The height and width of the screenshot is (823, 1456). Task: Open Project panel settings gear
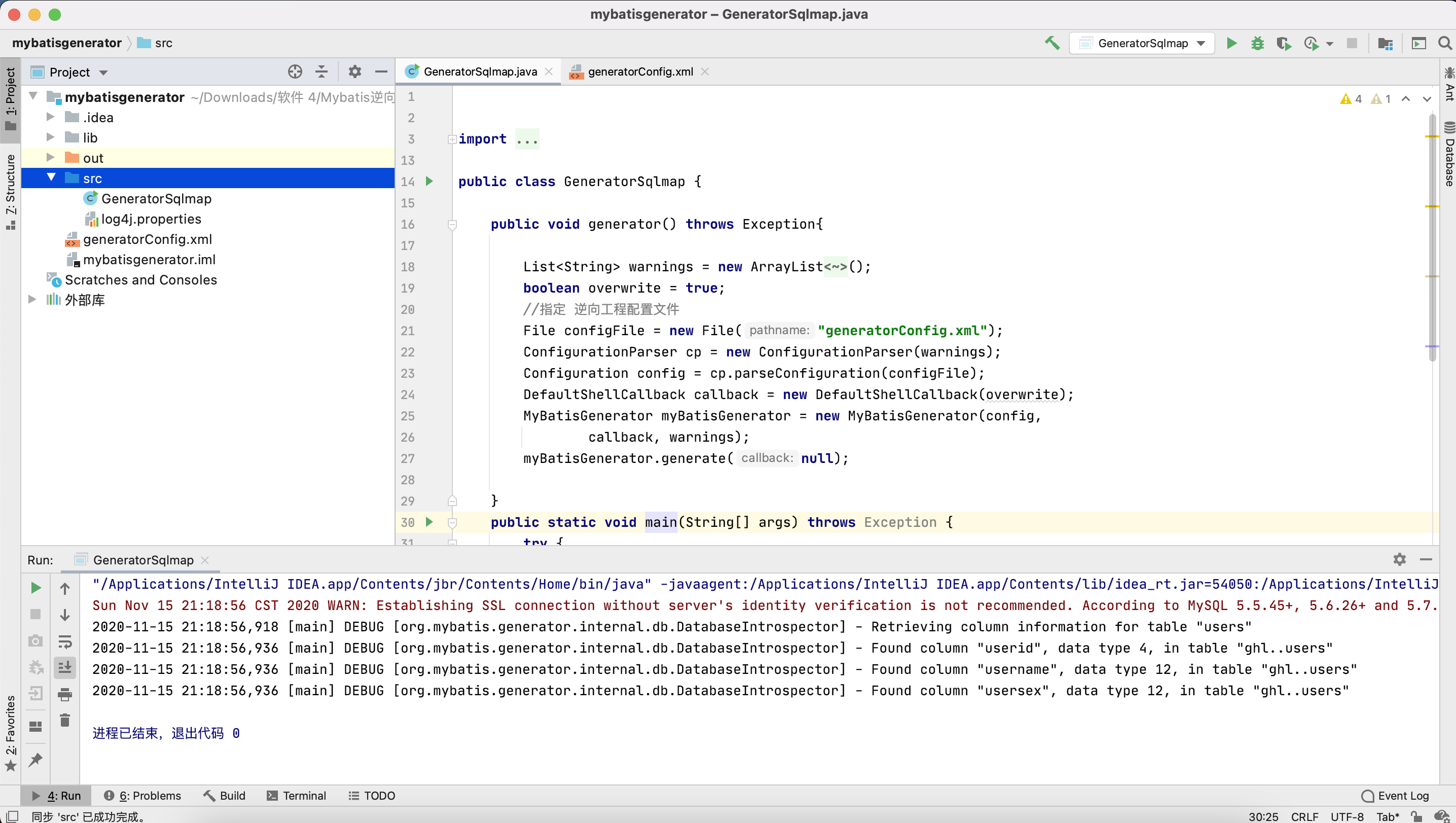pos(354,72)
